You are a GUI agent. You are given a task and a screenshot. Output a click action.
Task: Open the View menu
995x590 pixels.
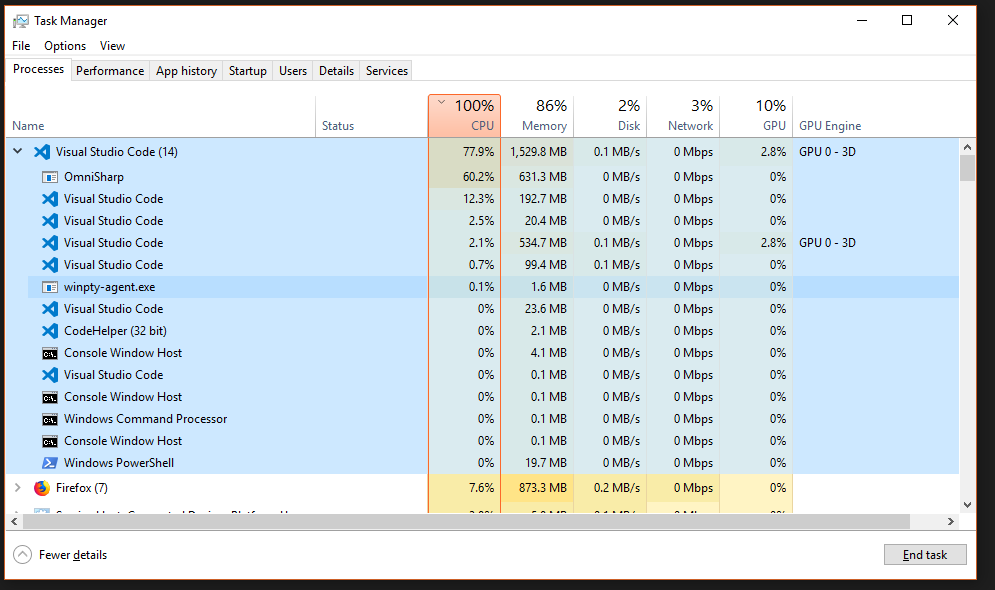pos(112,46)
